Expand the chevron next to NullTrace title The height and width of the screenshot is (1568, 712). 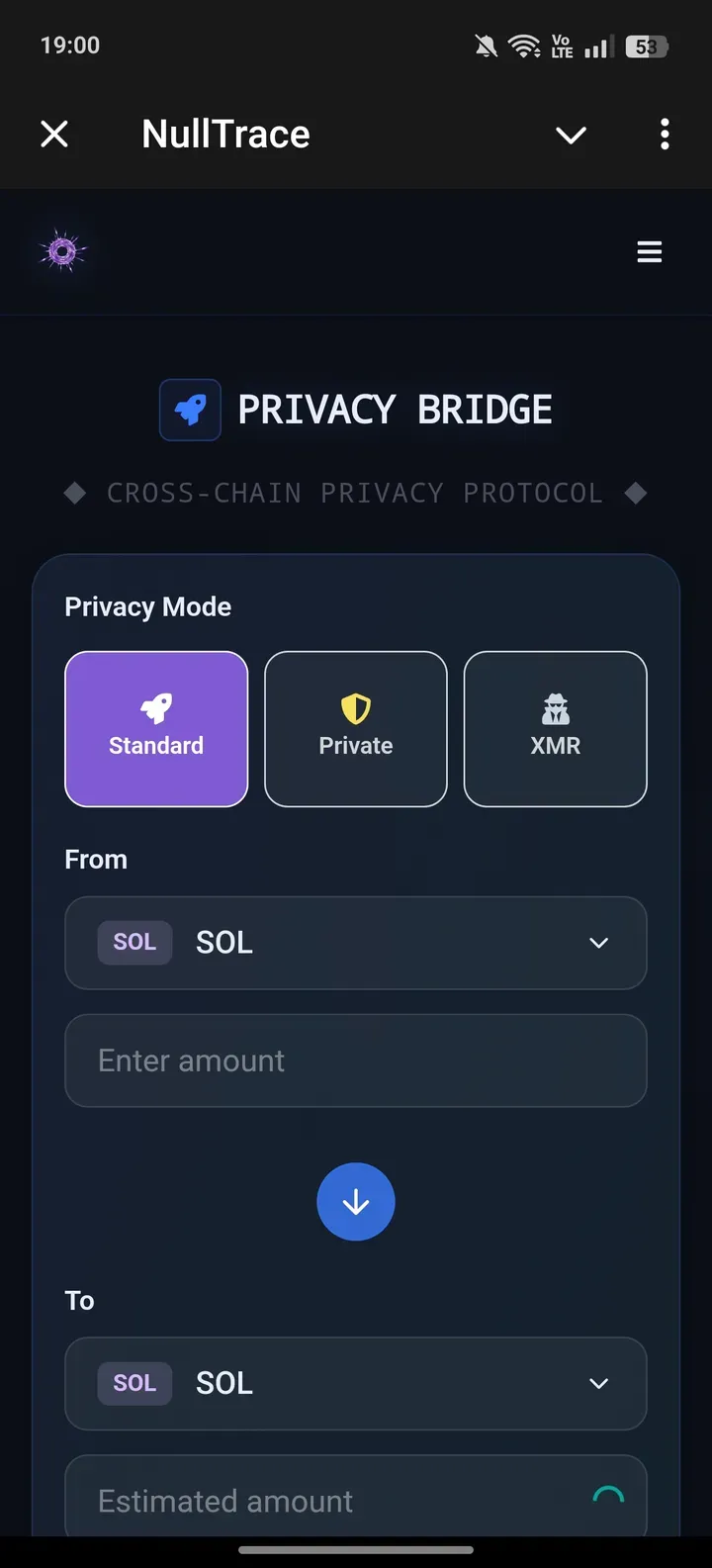pyautogui.click(x=571, y=134)
